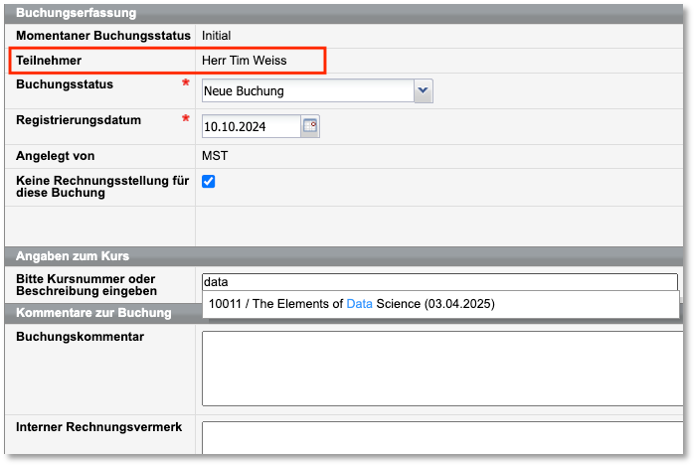This screenshot has width=696, height=468.
Task: Click the Teilnehmer label
Action: pos(49,60)
